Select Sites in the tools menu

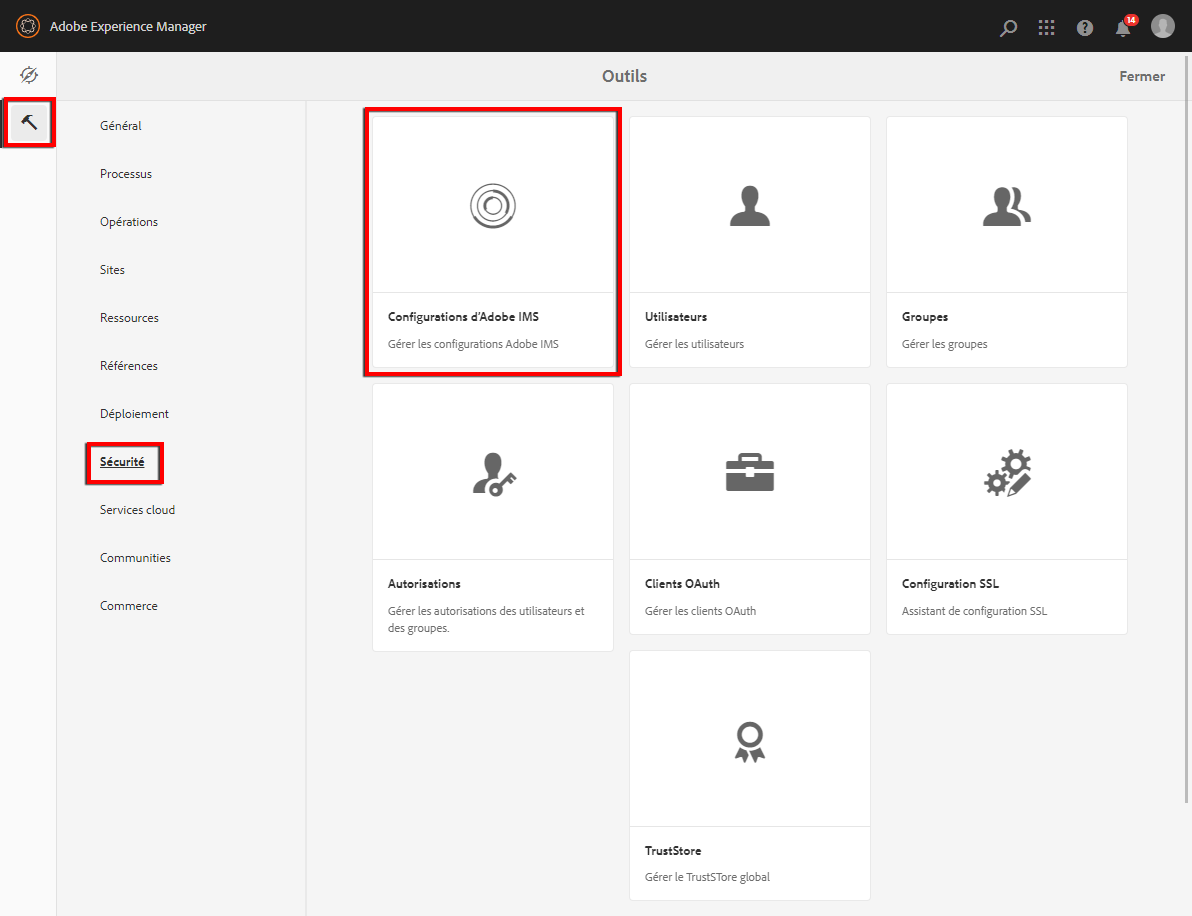(x=113, y=269)
